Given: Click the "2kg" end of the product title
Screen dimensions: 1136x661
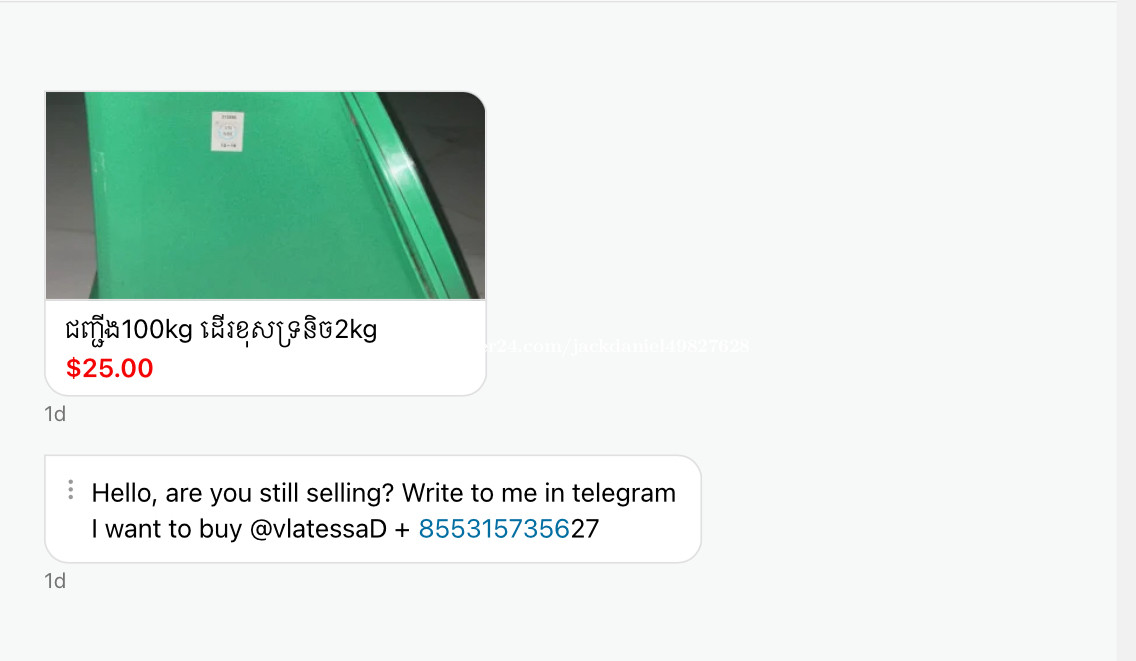Looking at the screenshot, I should pos(356,330).
